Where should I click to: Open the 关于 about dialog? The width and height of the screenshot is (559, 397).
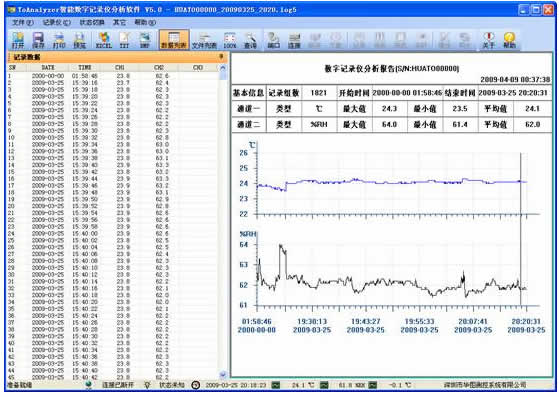(x=489, y=40)
